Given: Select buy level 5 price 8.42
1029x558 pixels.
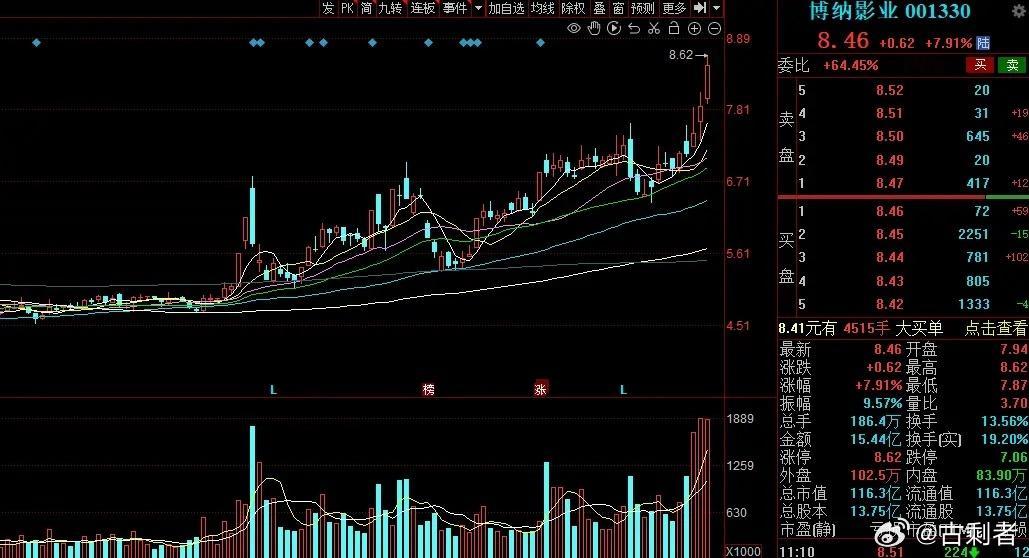Looking at the screenshot, I should 890,304.
